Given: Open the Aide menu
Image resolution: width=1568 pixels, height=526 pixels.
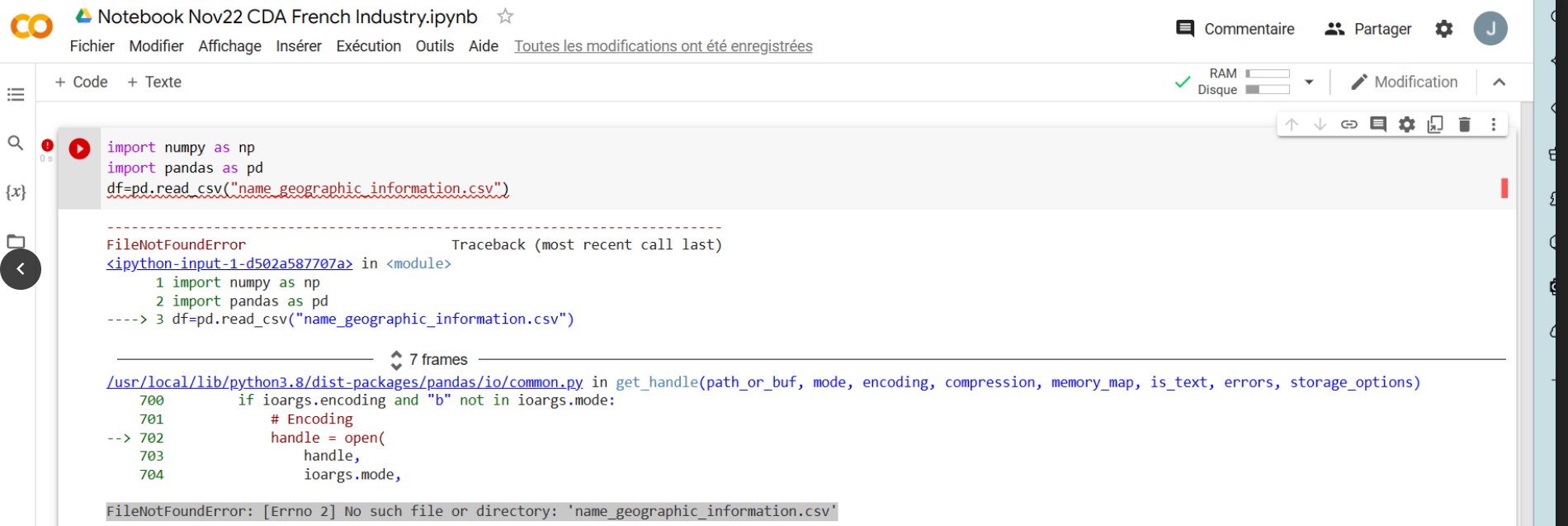Looking at the screenshot, I should point(484,46).
